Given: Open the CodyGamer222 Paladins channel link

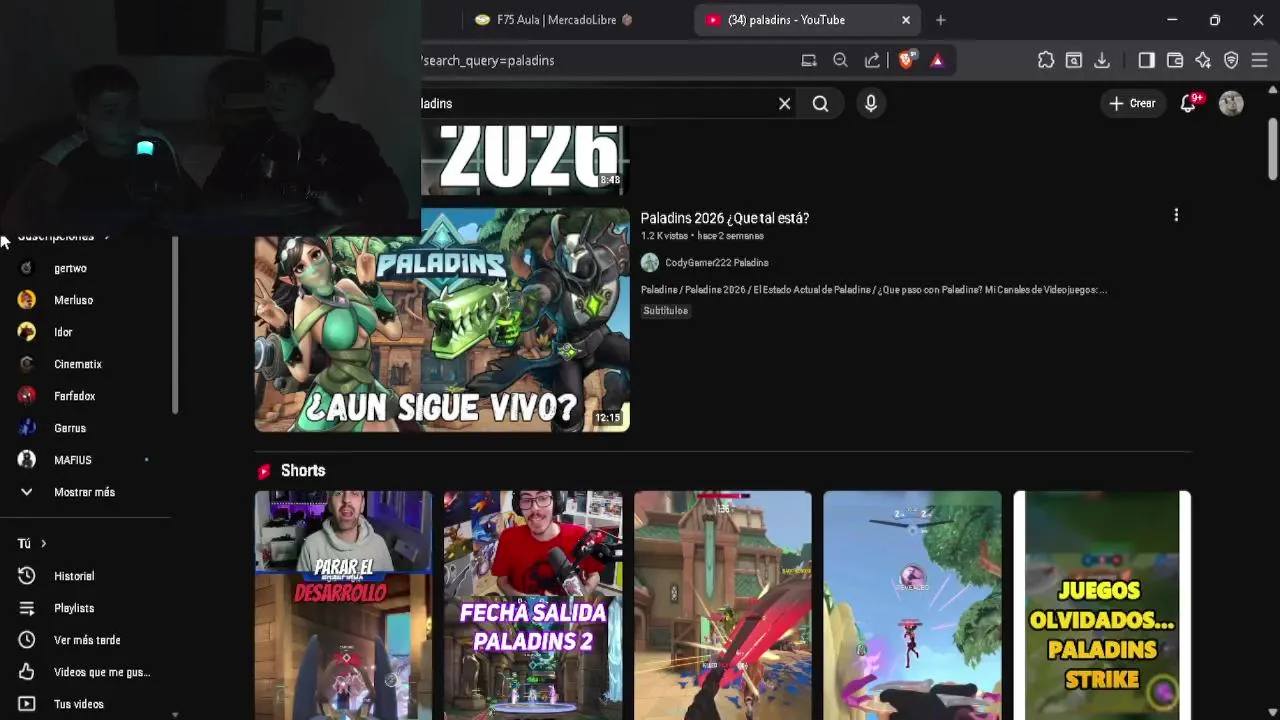Looking at the screenshot, I should pos(717,263).
